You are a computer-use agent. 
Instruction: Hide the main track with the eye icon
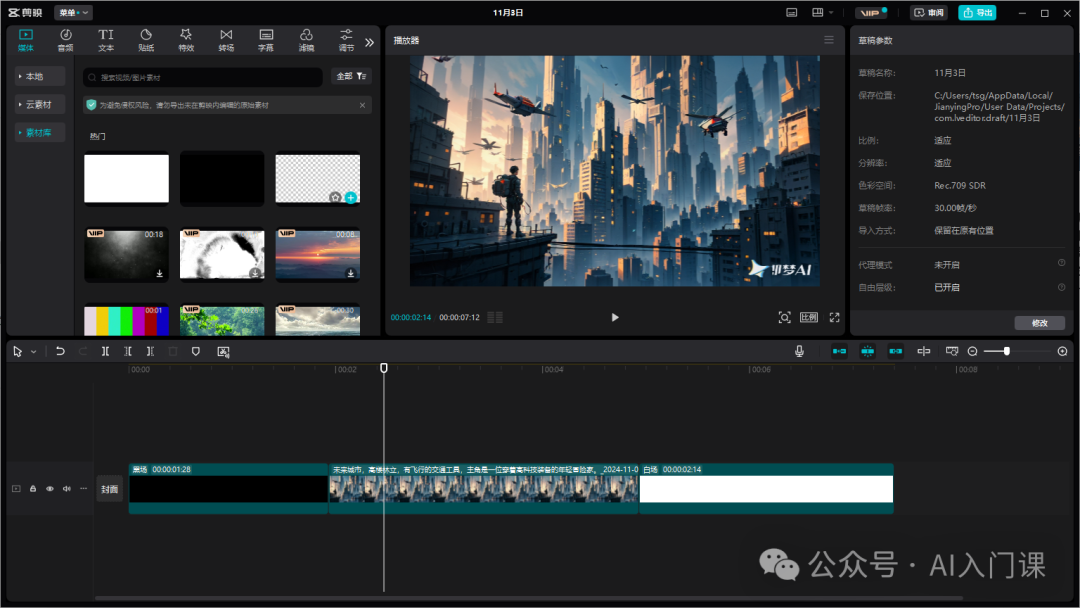click(x=50, y=489)
